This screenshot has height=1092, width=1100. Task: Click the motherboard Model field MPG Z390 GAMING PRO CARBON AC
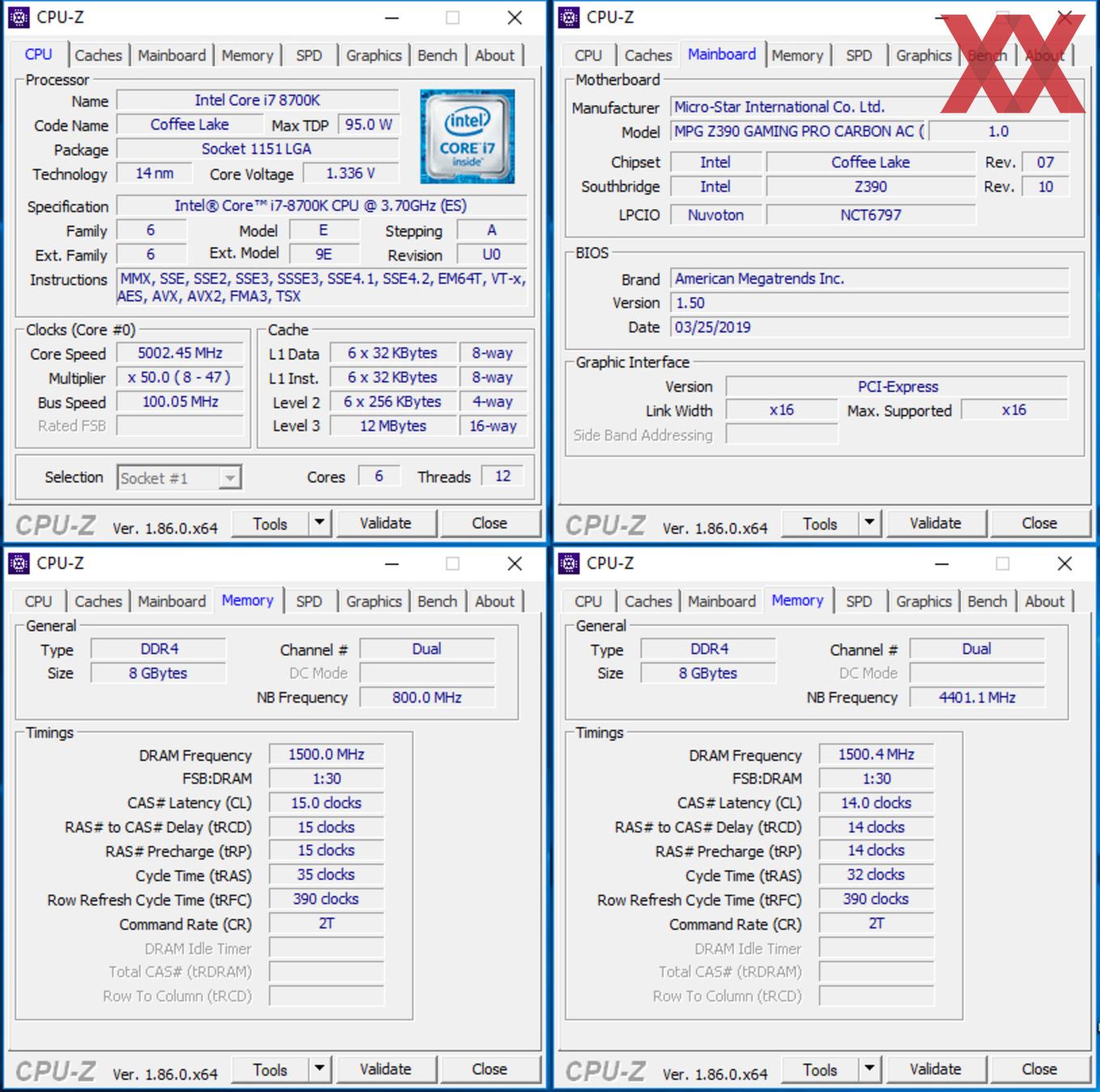798,131
